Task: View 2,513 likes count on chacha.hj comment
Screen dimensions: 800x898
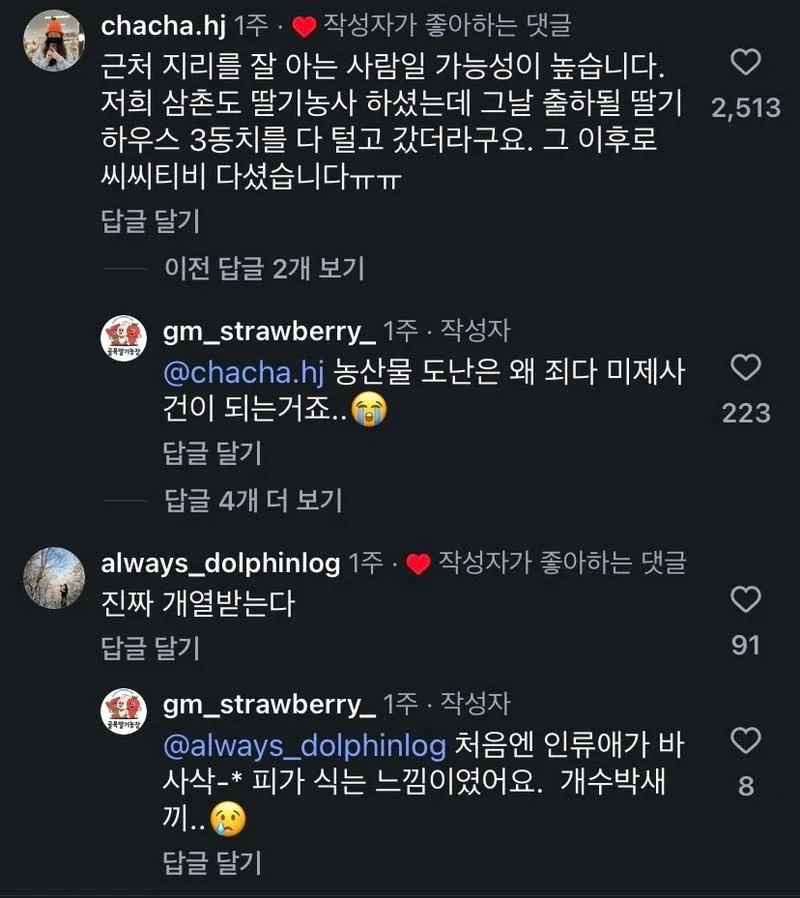Action: (x=746, y=108)
